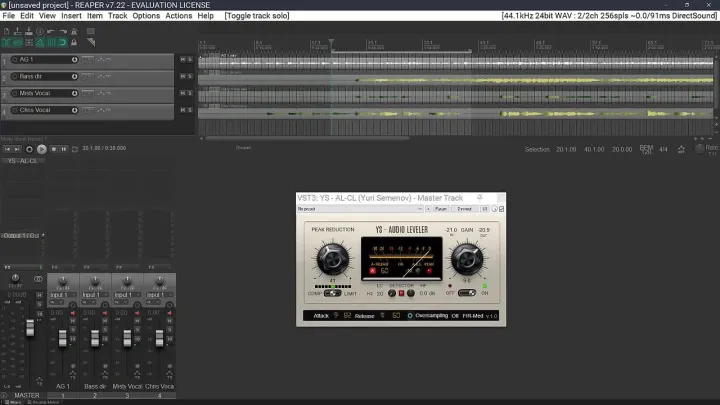
Task: Open Input 1 dropdown on AG 1 mixer strip
Action: point(62,295)
